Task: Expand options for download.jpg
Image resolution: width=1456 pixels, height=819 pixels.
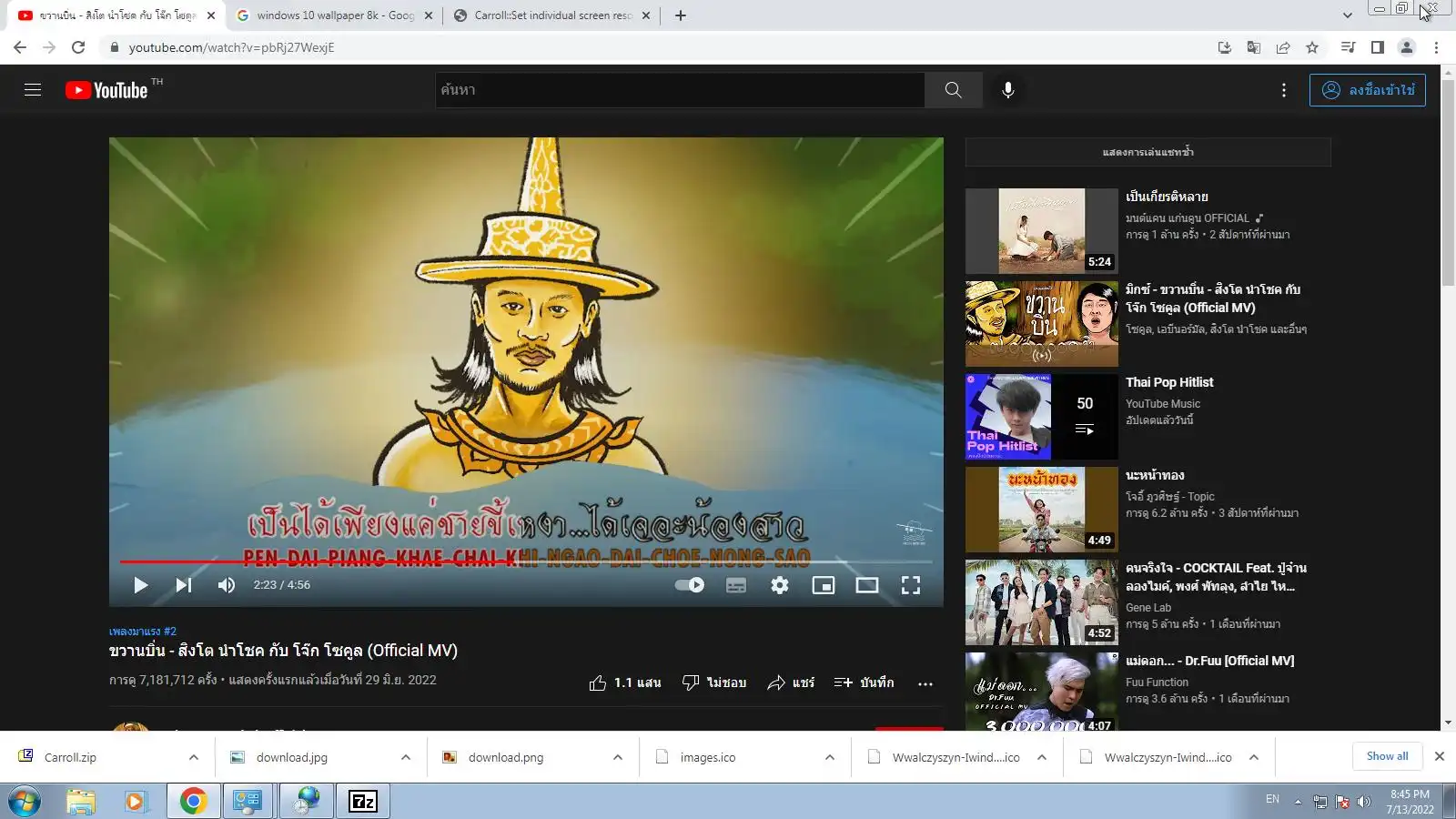Action: coord(406,757)
